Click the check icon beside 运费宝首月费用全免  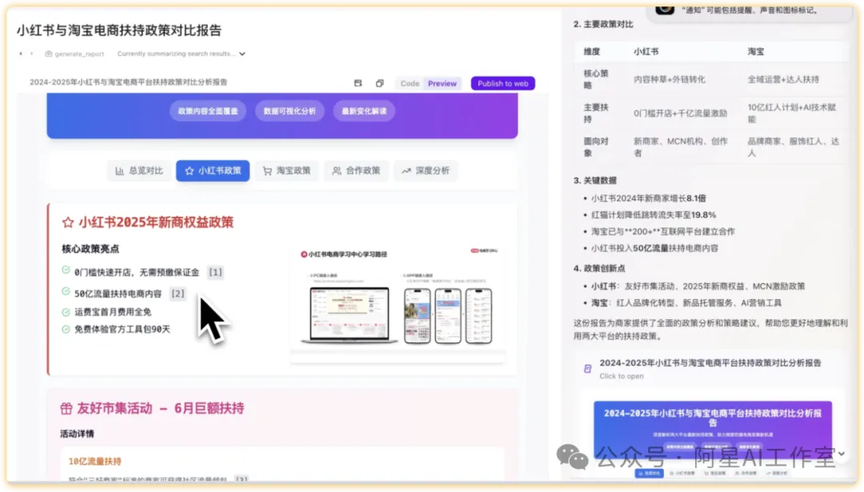tap(66, 312)
